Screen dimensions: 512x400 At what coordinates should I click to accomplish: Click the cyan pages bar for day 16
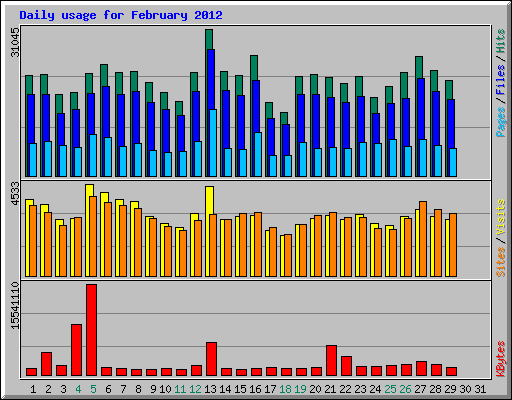[258, 154]
